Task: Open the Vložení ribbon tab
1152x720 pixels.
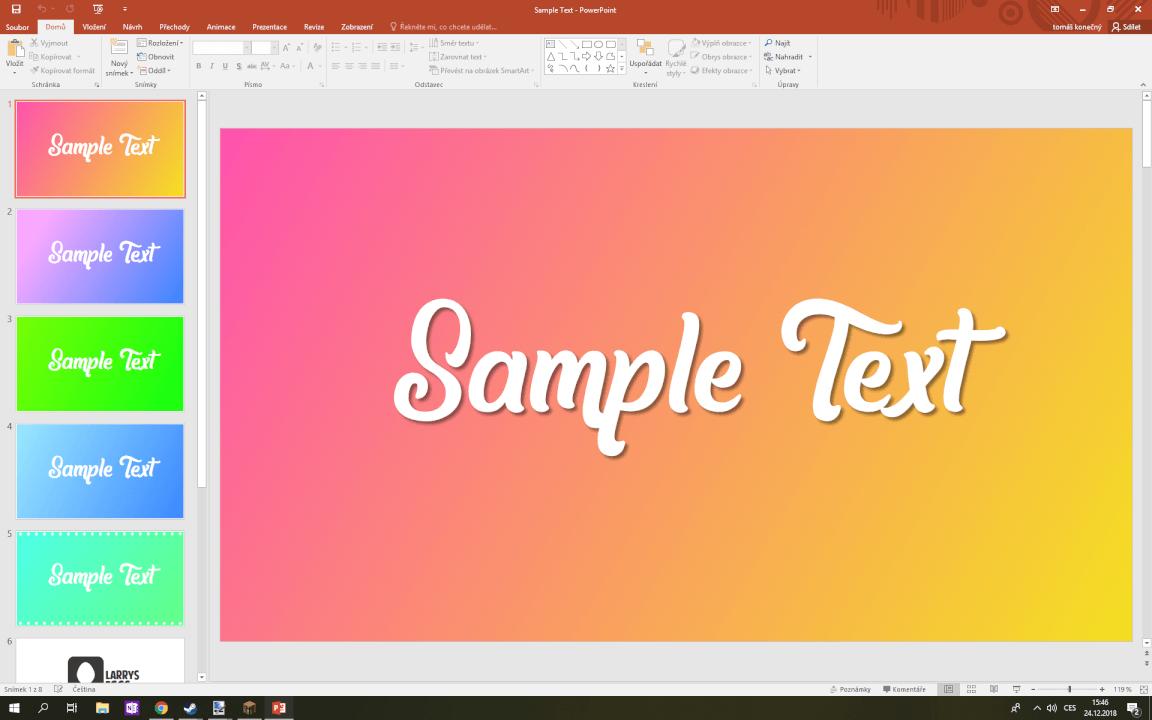Action: [95, 27]
